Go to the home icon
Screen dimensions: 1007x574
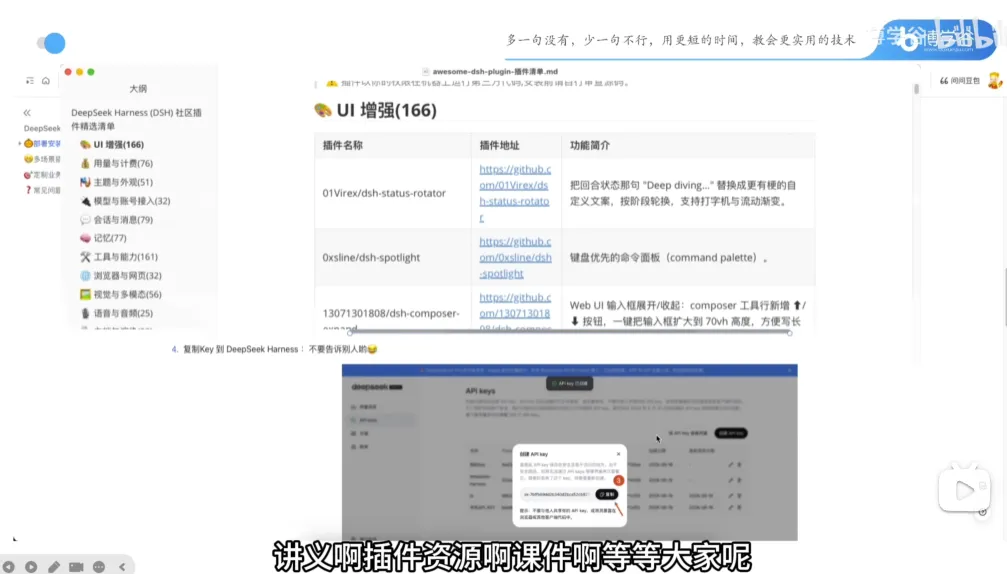tap(46, 81)
